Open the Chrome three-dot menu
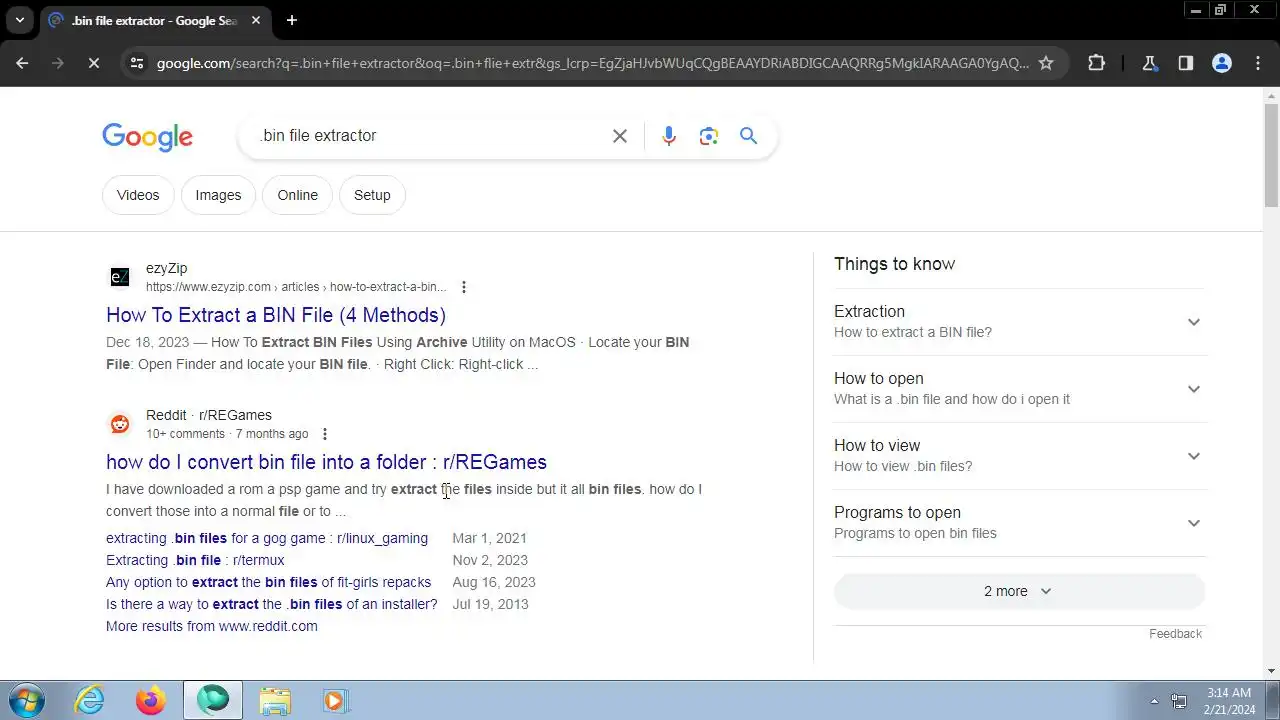1280x720 pixels. [1257, 63]
